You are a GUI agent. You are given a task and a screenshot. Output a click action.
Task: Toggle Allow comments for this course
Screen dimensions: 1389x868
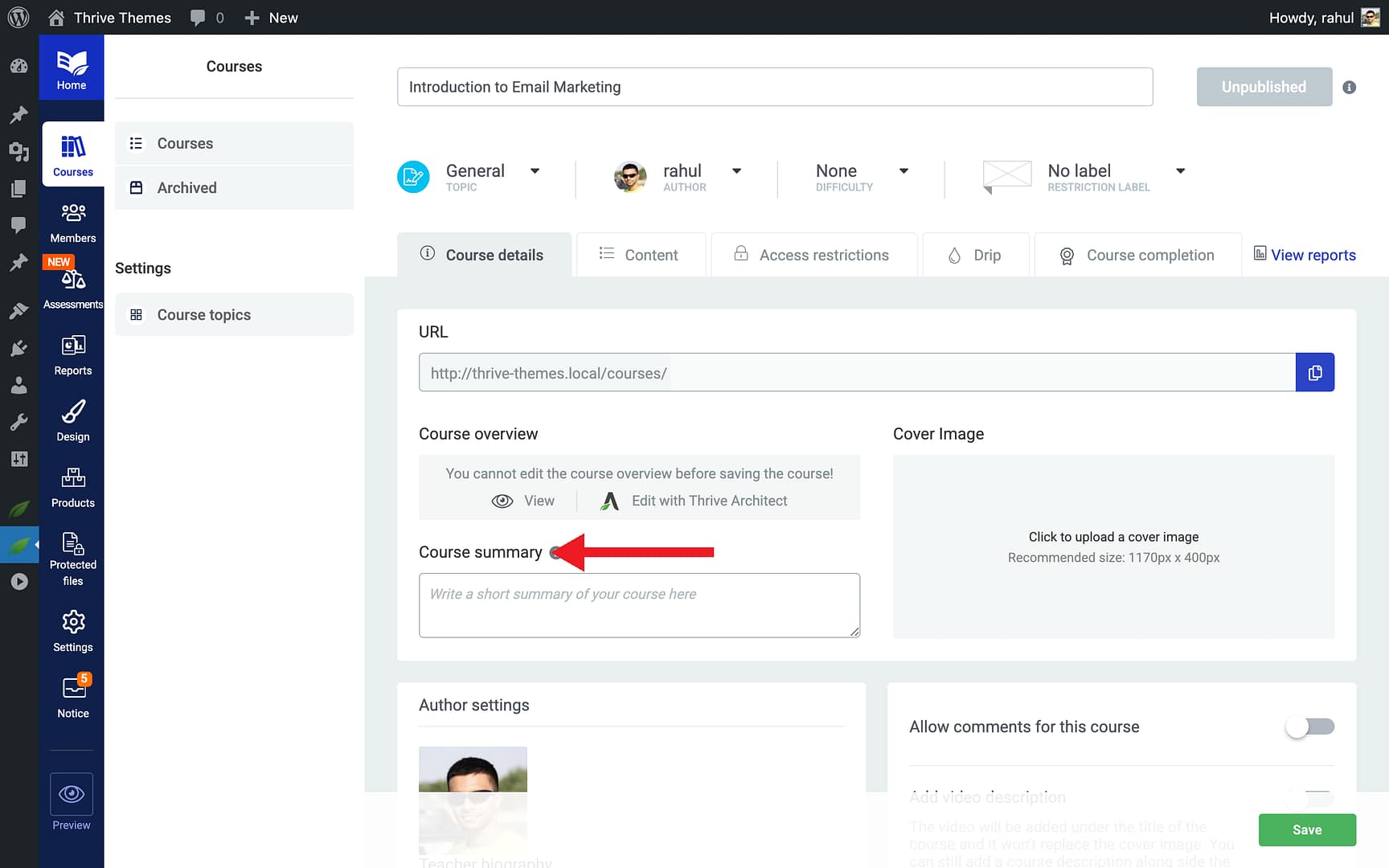tap(1309, 726)
